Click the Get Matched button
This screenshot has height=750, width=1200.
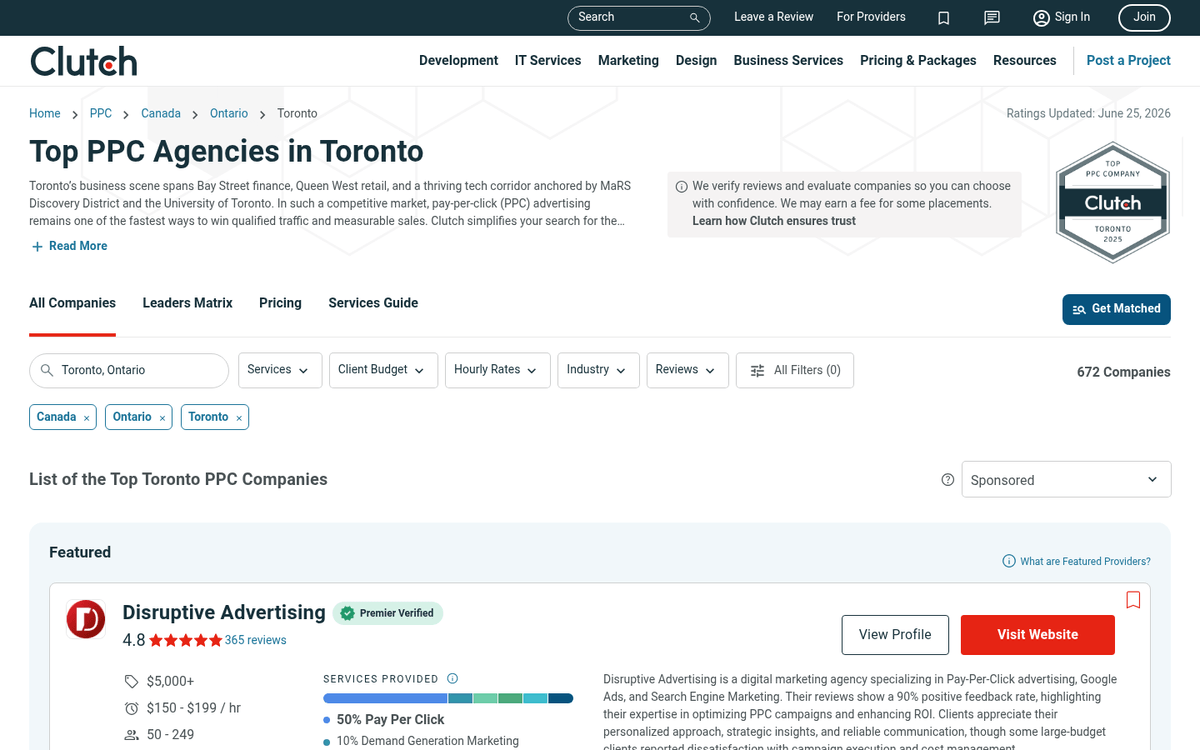pos(1116,309)
